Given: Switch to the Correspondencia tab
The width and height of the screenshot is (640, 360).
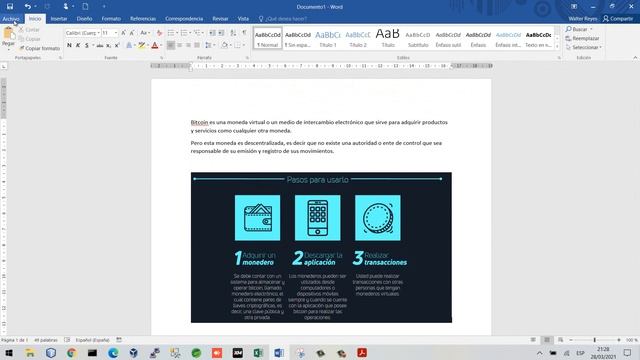Looking at the screenshot, I should pos(184,19).
